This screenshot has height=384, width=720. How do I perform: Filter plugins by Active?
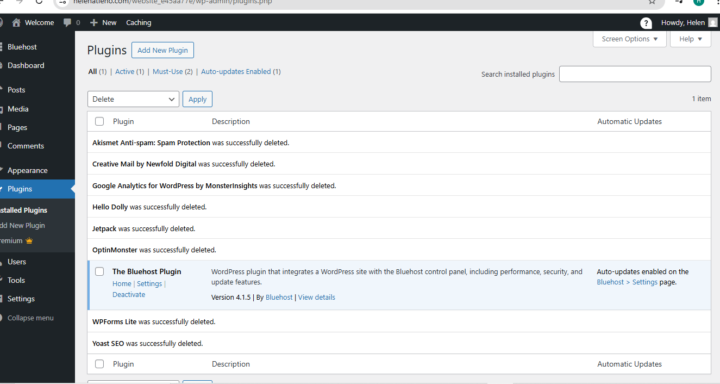click(x=124, y=72)
